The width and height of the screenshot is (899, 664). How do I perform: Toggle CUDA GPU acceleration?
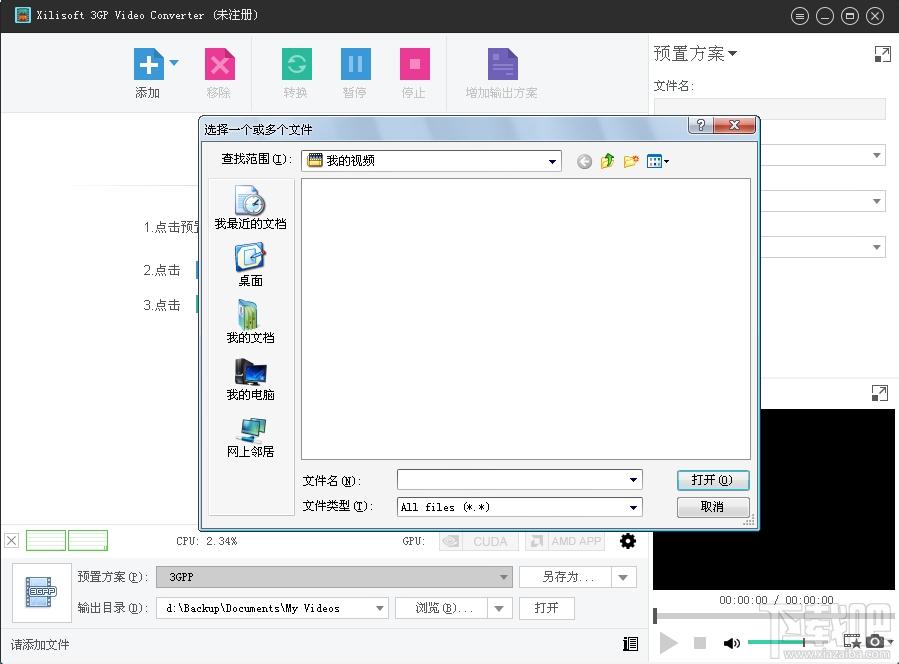click(x=479, y=541)
